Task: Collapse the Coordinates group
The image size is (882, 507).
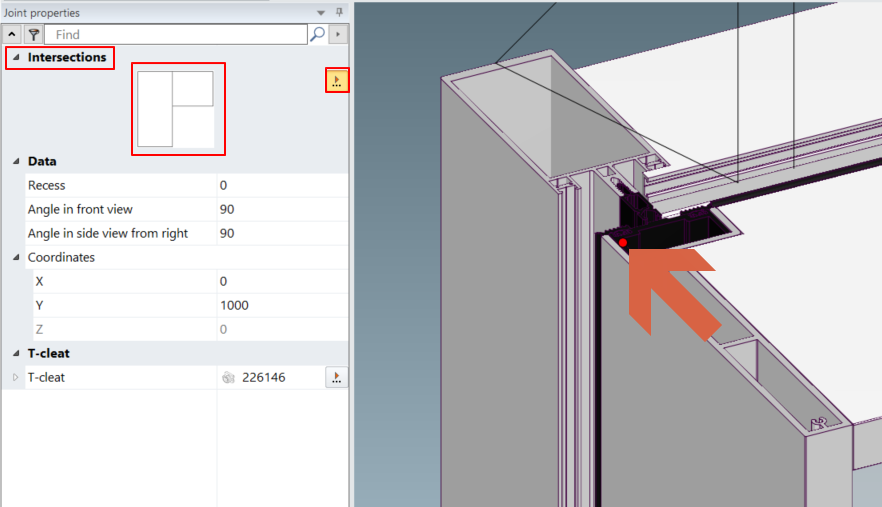Action: click(x=16, y=257)
